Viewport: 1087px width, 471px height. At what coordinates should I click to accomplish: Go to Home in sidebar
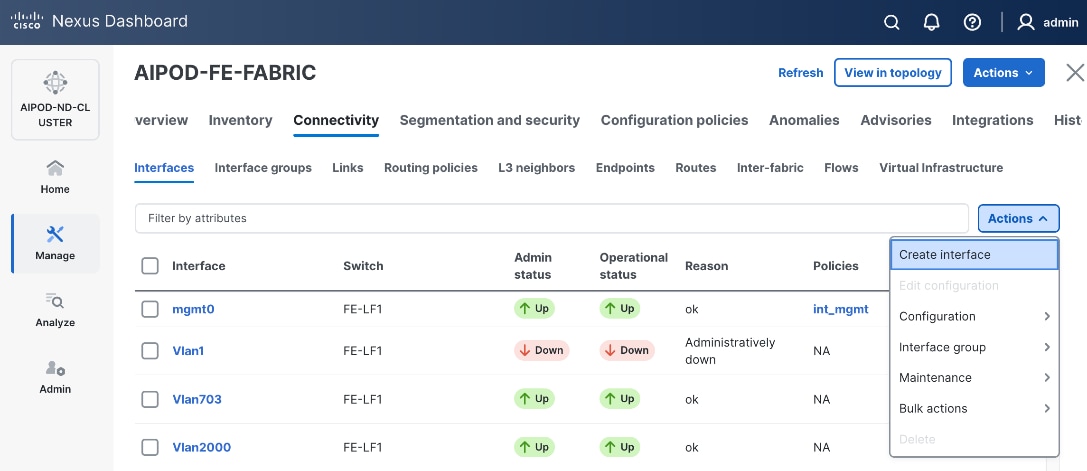click(x=55, y=177)
